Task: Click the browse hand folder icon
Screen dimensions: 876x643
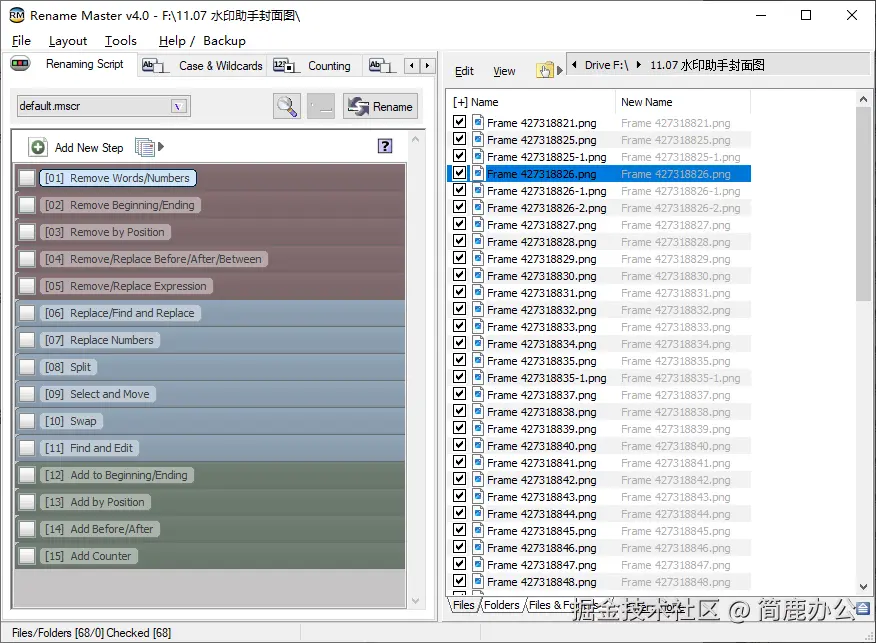Action: pyautogui.click(x=545, y=70)
